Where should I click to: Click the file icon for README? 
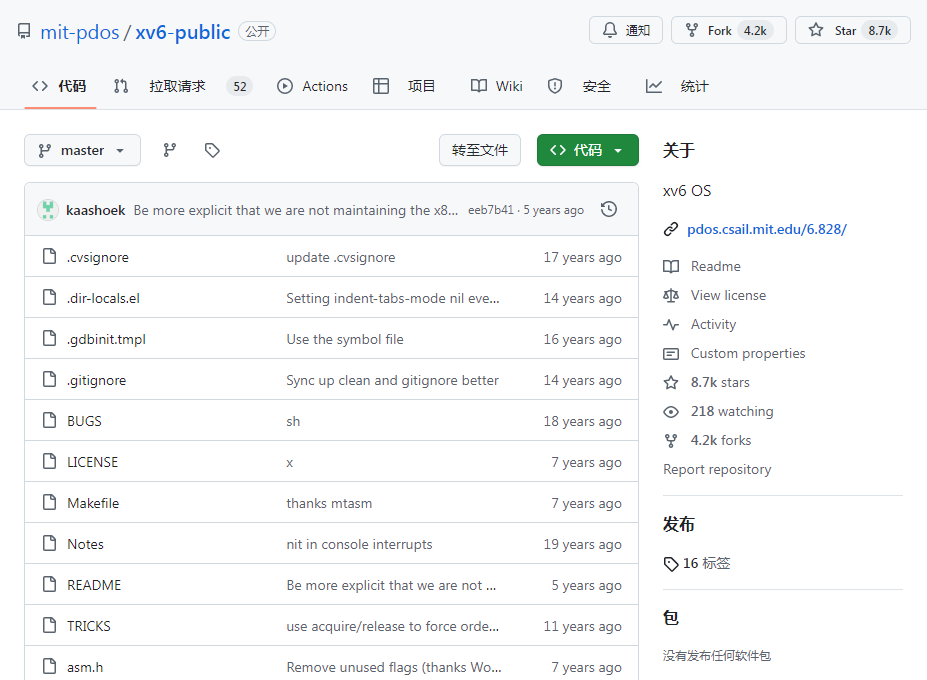[x=50, y=584]
